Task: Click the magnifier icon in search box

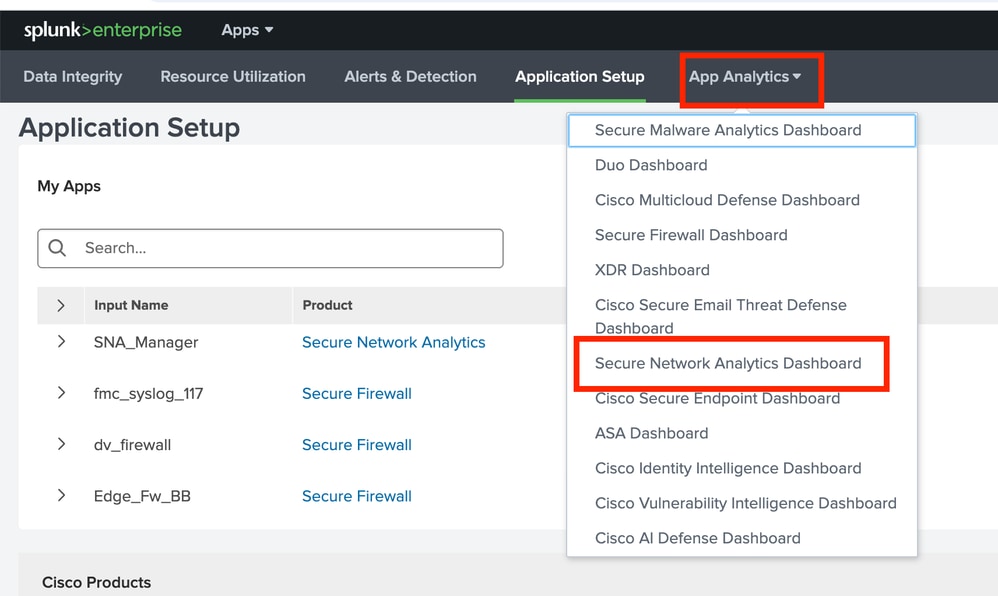Action: click(x=57, y=248)
